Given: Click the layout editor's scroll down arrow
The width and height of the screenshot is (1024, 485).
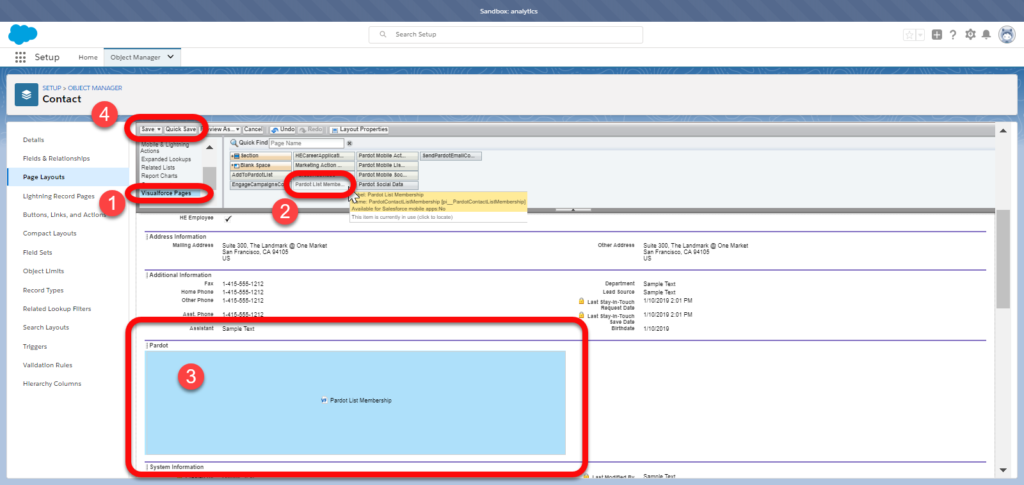Looking at the screenshot, I should click(x=1003, y=470).
